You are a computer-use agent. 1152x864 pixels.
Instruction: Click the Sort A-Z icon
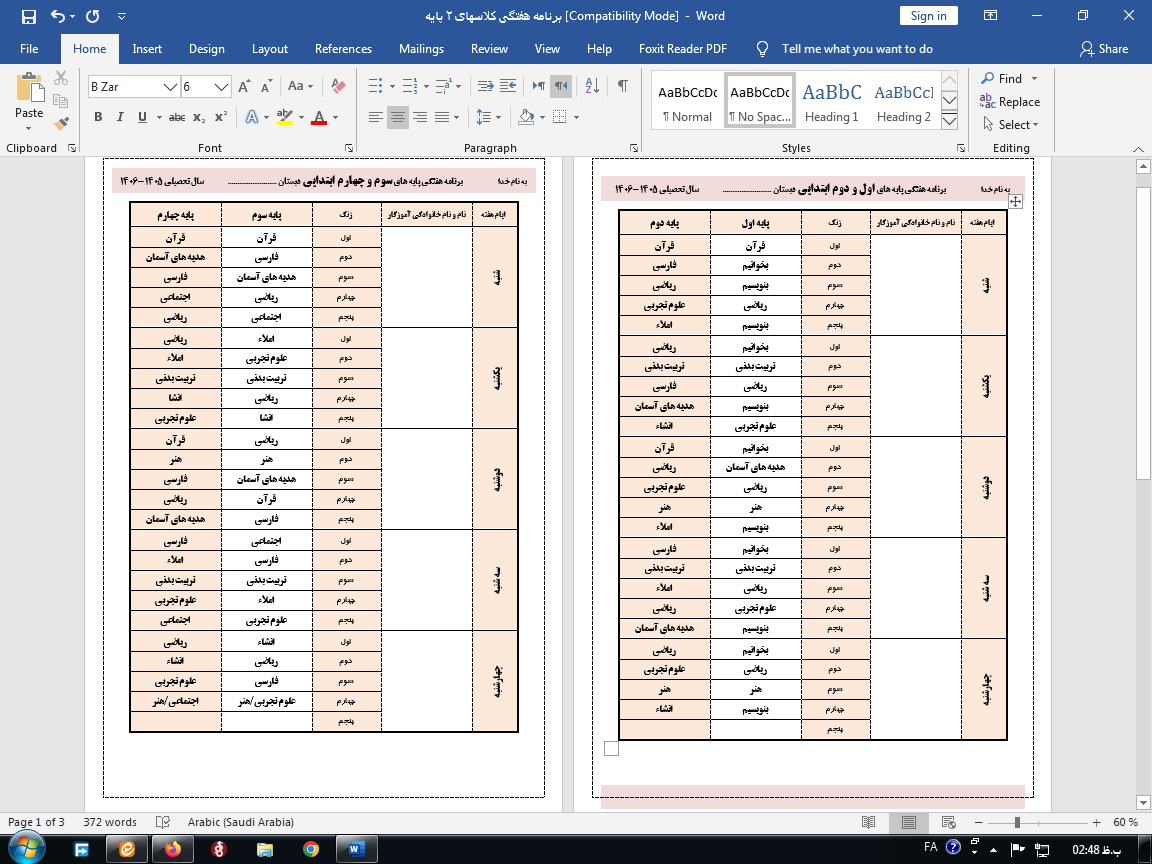pyautogui.click(x=592, y=86)
